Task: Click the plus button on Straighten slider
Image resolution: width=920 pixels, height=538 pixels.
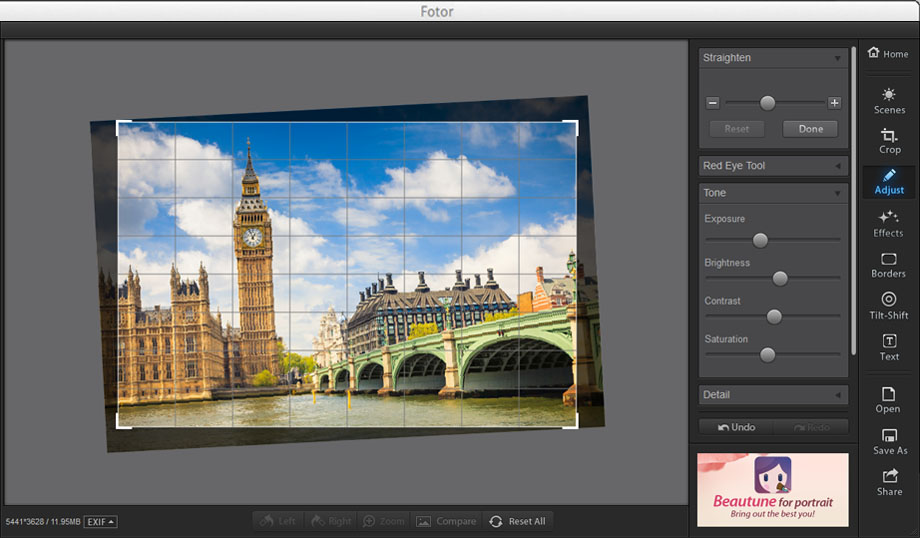Action: pos(834,103)
